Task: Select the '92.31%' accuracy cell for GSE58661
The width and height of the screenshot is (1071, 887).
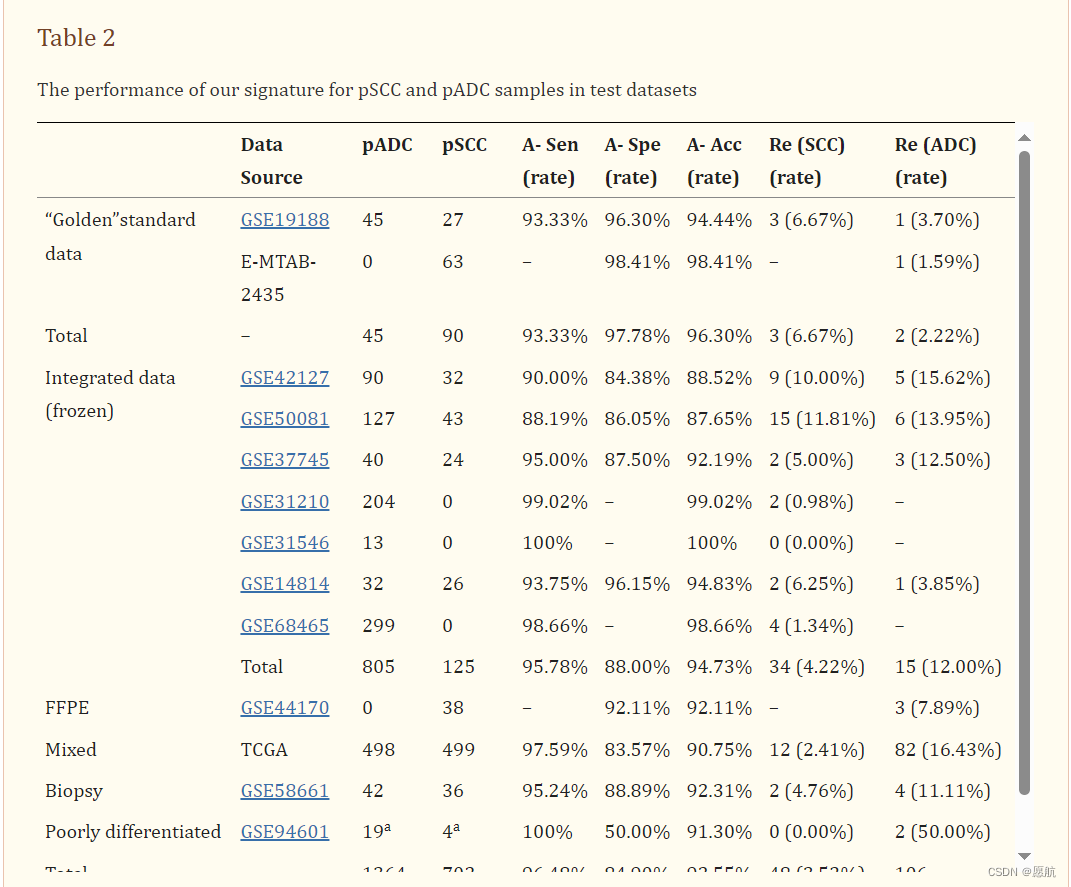Action: point(719,791)
